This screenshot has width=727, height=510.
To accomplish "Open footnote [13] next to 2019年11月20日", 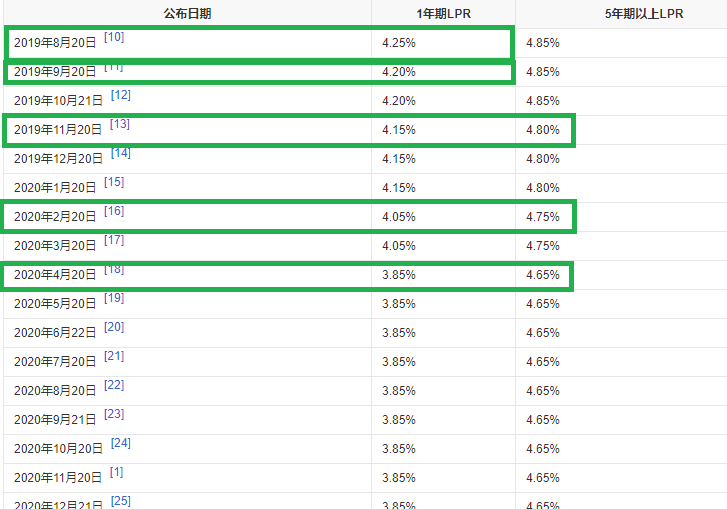I will coord(120,124).
